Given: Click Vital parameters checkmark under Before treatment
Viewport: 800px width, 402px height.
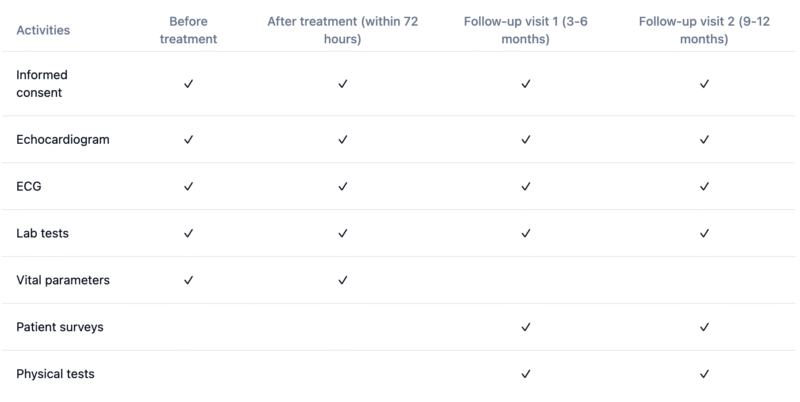Looking at the screenshot, I should (x=188, y=280).
